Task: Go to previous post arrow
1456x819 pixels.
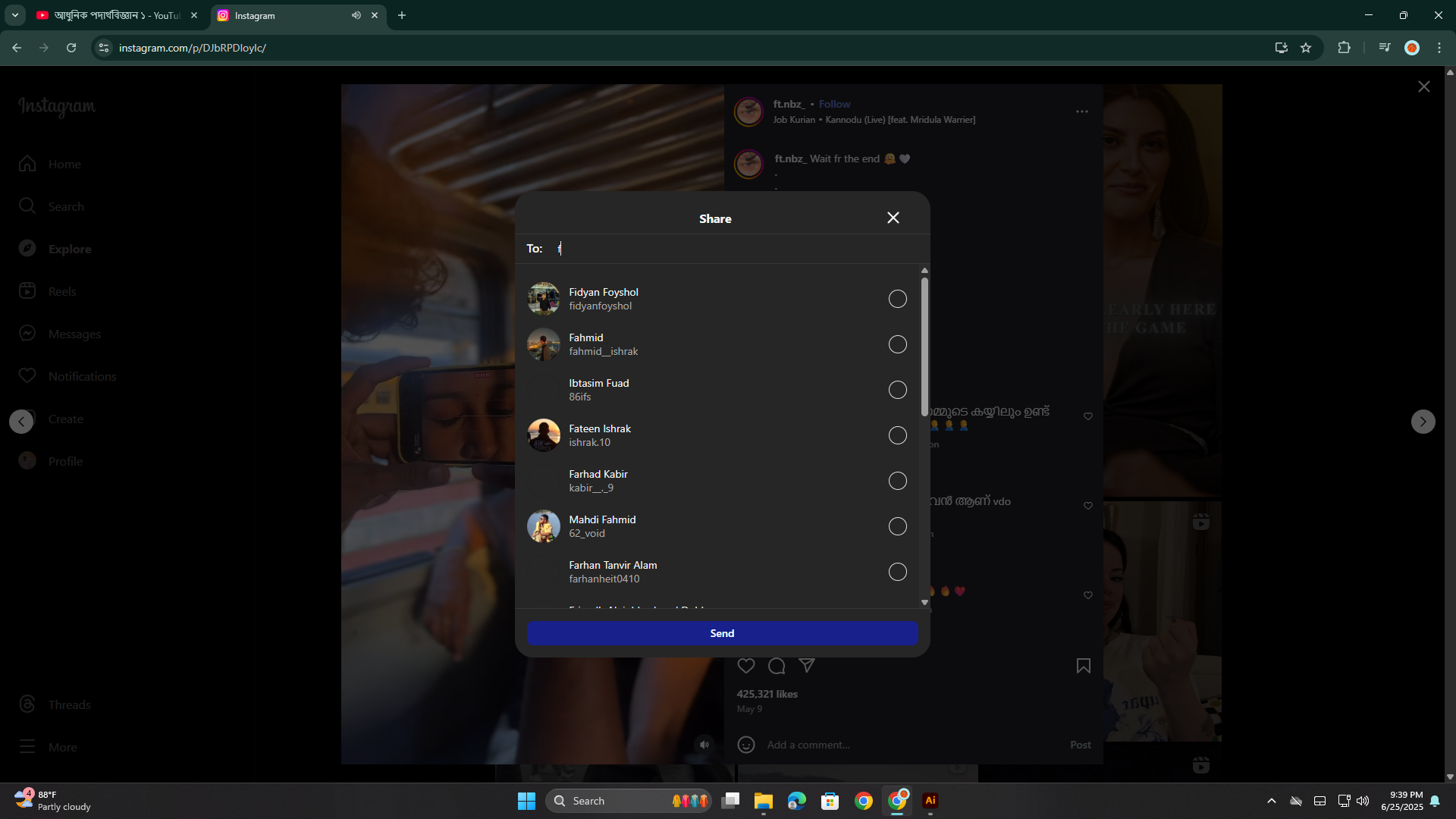Action: (x=21, y=422)
